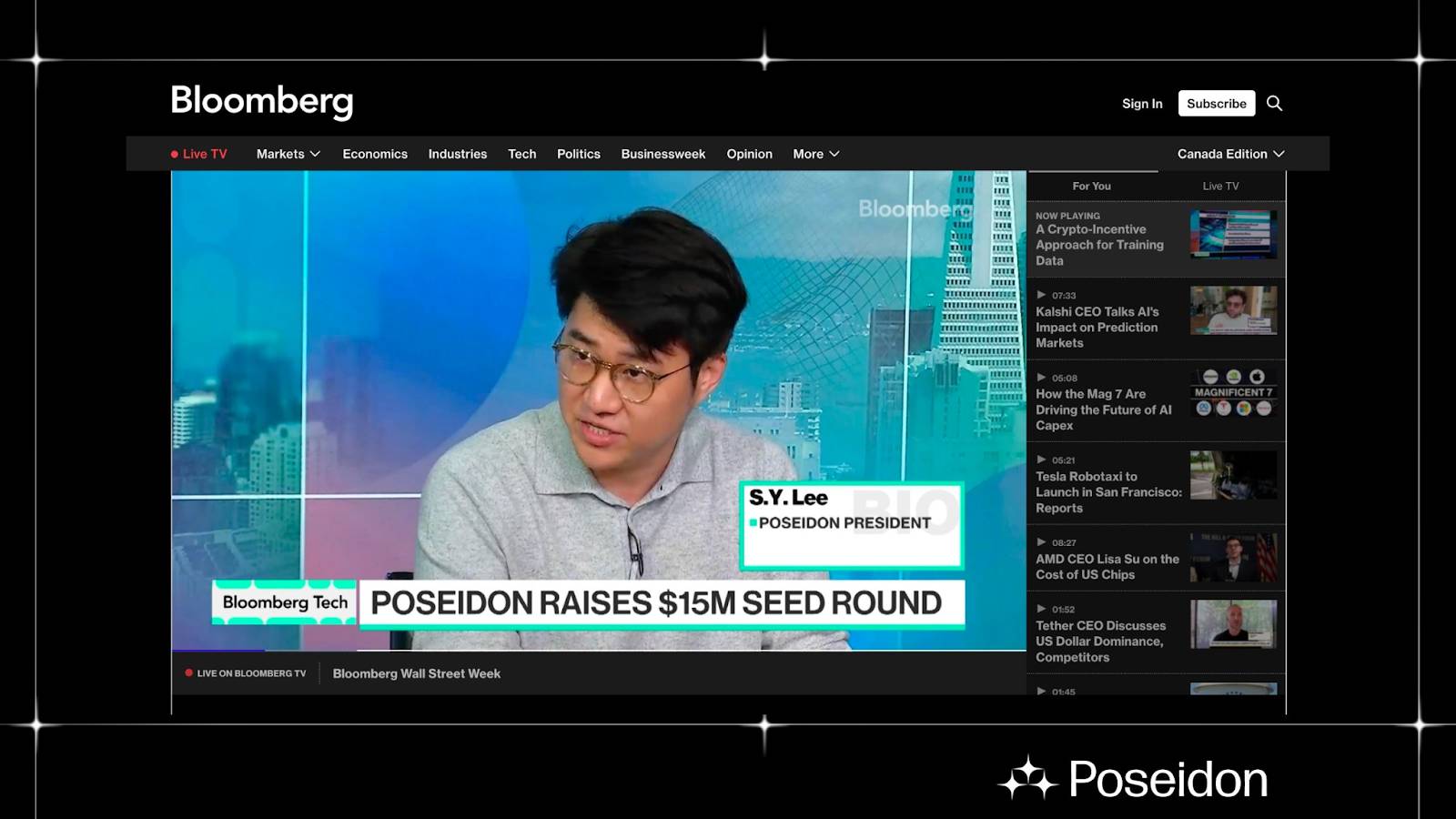Click the 'NOW PLAYING' label

pyautogui.click(x=1067, y=216)
